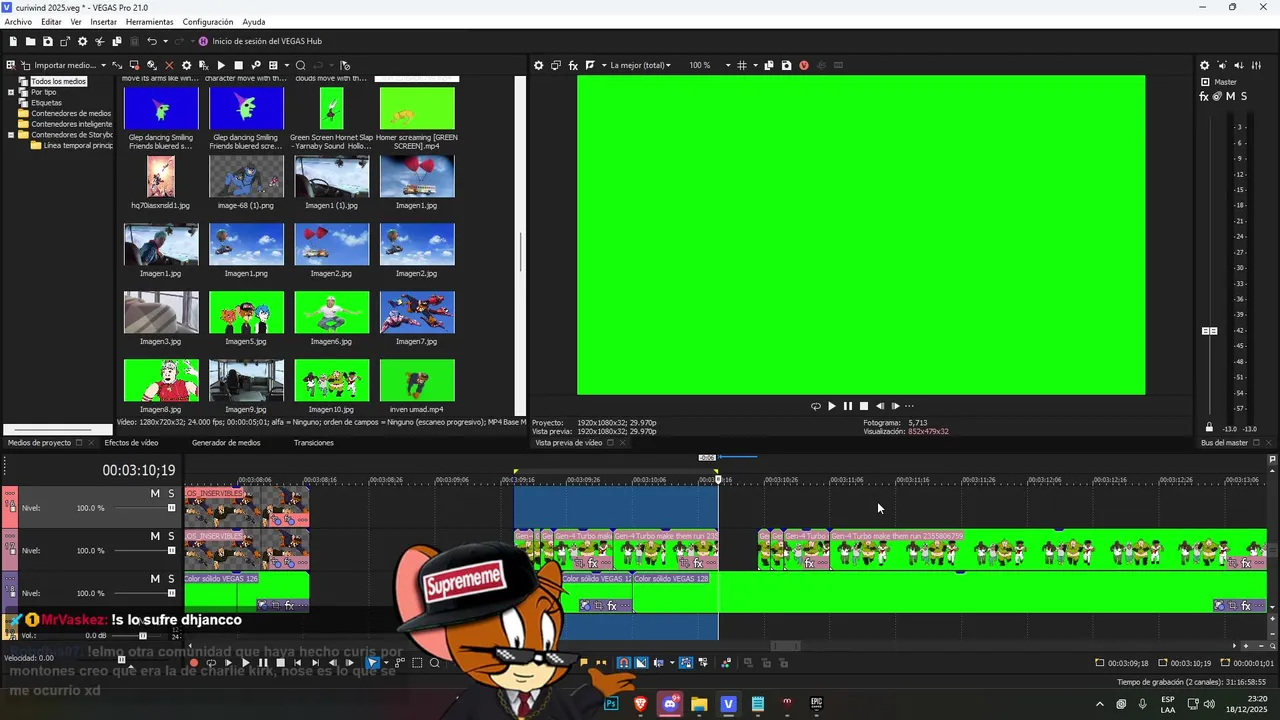Open Photoshop from the taskbar
This screenshot has width=1280, height=720.
611,704
